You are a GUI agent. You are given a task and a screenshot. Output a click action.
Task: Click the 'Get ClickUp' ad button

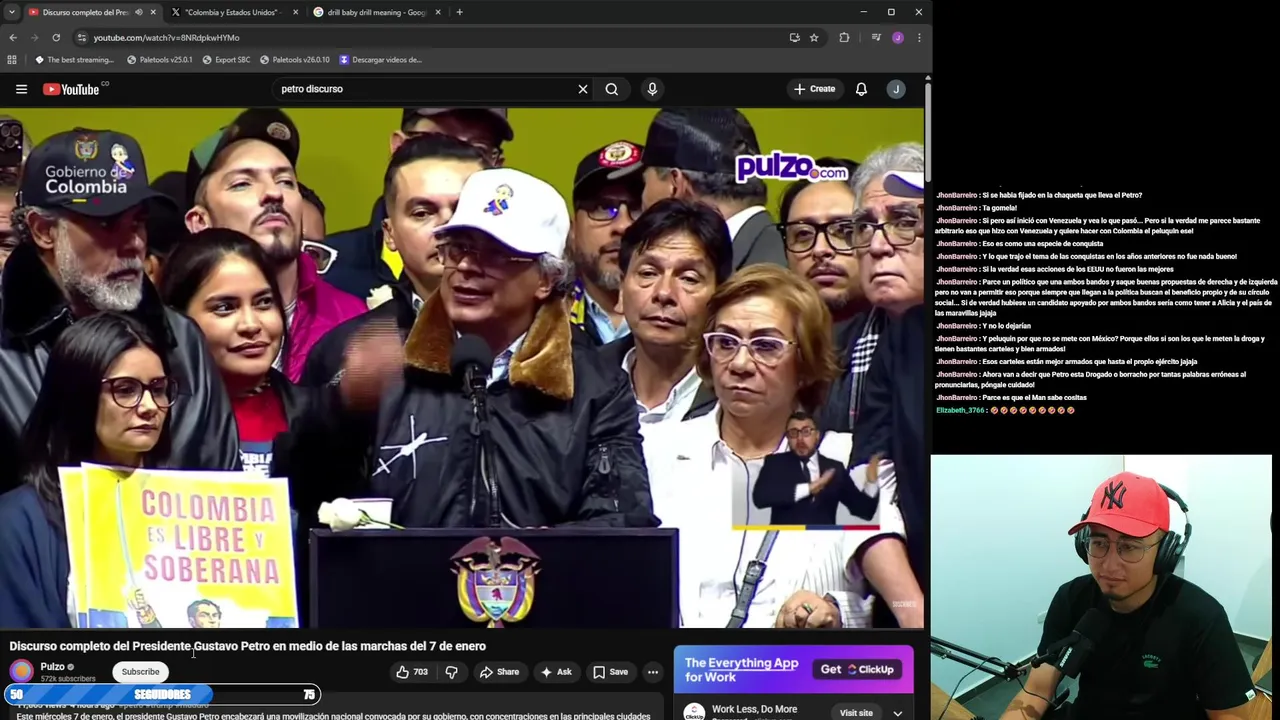point(857,670)
